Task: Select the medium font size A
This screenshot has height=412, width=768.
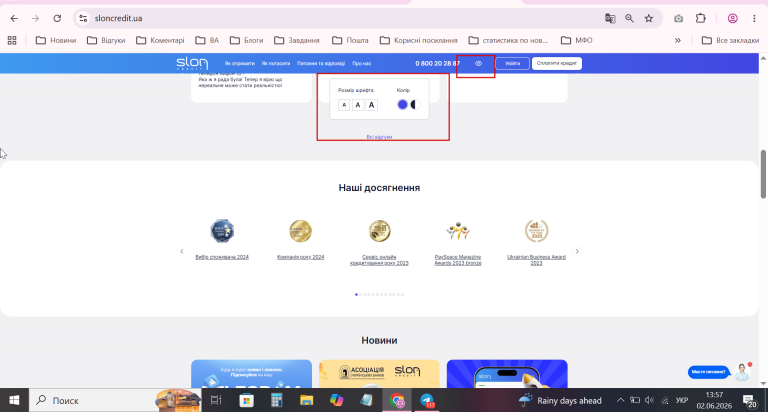Action: (x=358, y=105)
